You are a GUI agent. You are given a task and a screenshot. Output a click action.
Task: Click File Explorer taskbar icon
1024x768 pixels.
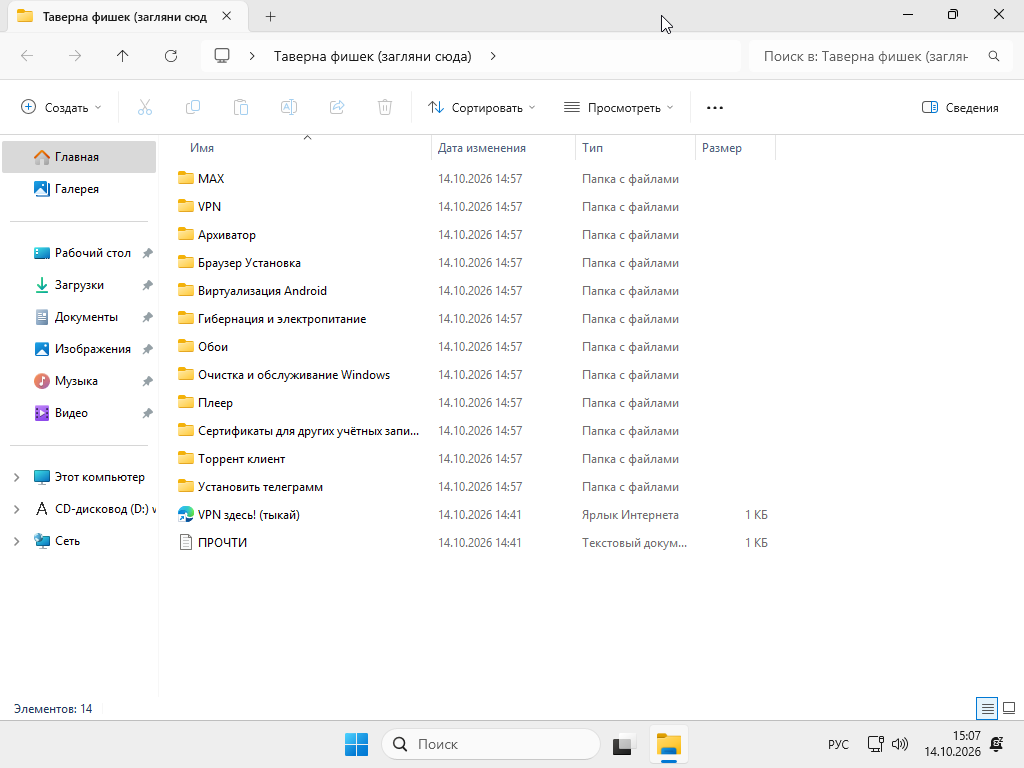(x=669, y=744)
